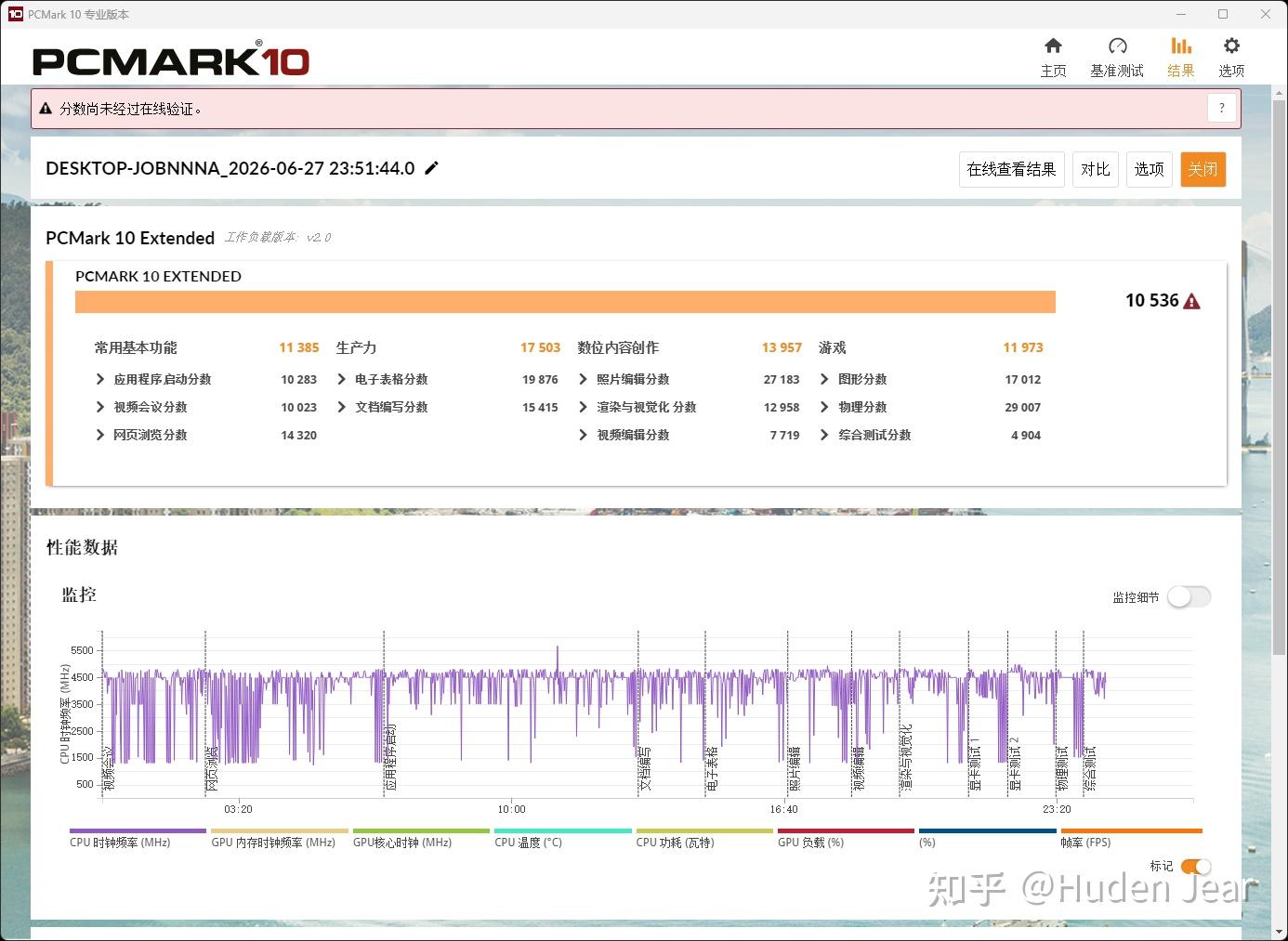Screen dimensions: 1288x941
Task: Expand 综合测试分数 row
Action: tap(824, 435)
